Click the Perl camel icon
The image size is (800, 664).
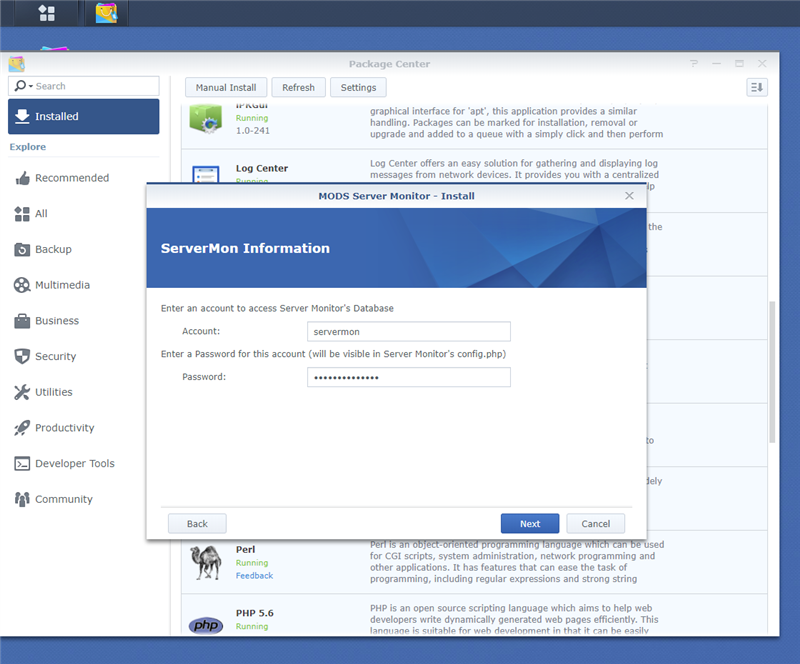coord(206,562)
